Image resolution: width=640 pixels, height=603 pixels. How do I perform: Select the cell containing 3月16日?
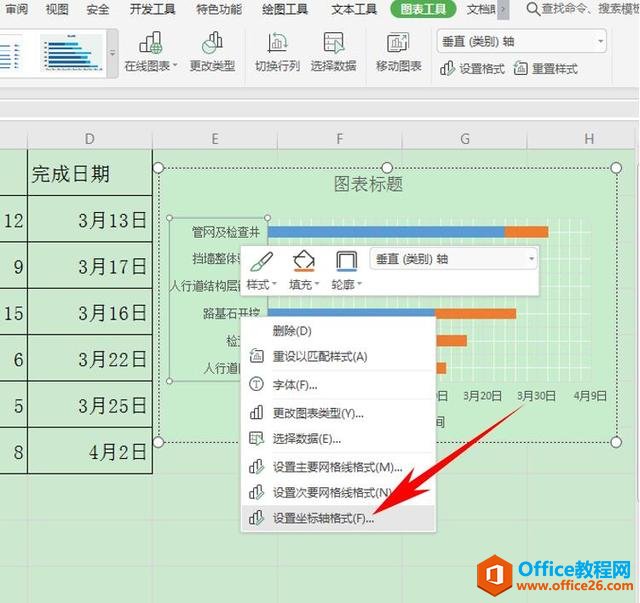click(90, 312)
